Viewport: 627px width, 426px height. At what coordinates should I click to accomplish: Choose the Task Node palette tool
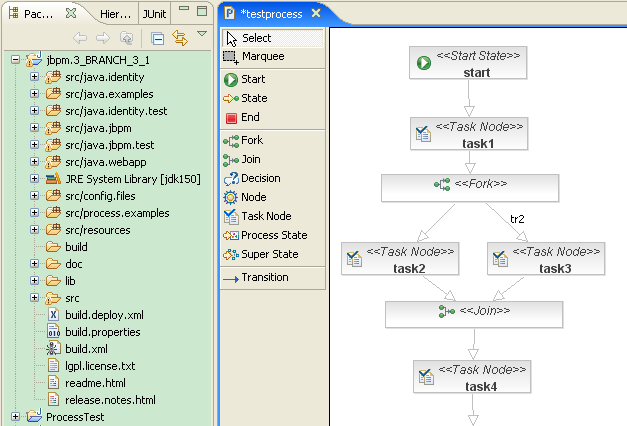[265, 216]
